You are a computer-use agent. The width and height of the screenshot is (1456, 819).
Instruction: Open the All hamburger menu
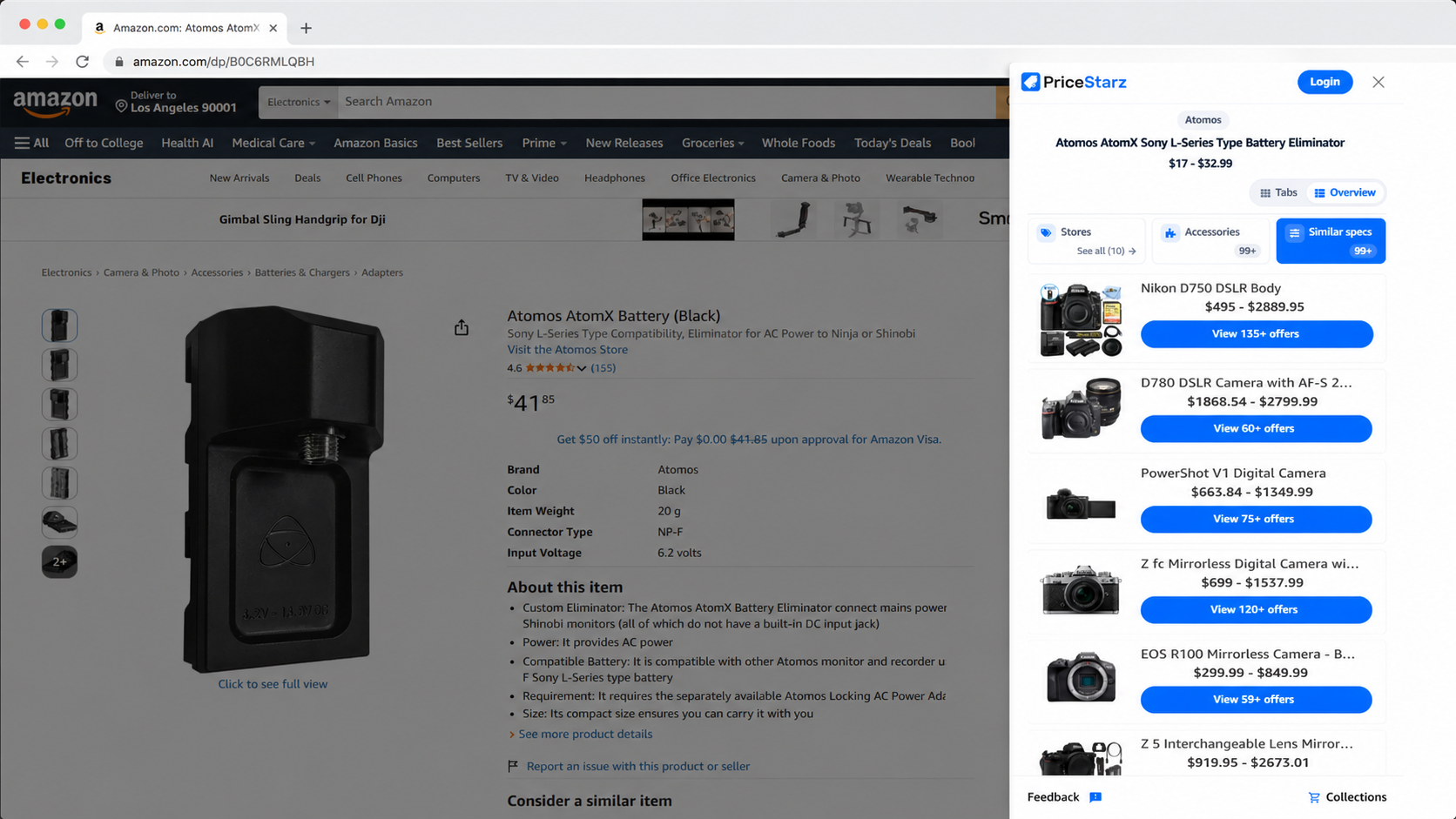31,143
